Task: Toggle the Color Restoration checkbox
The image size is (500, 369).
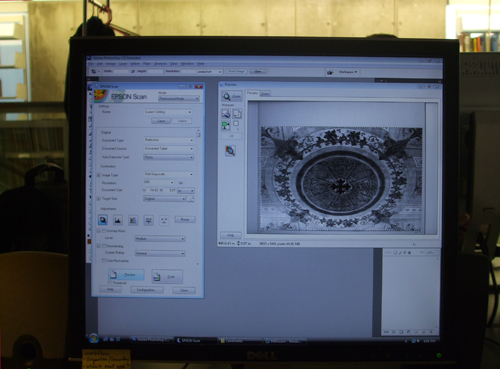Action: point(104,260)
